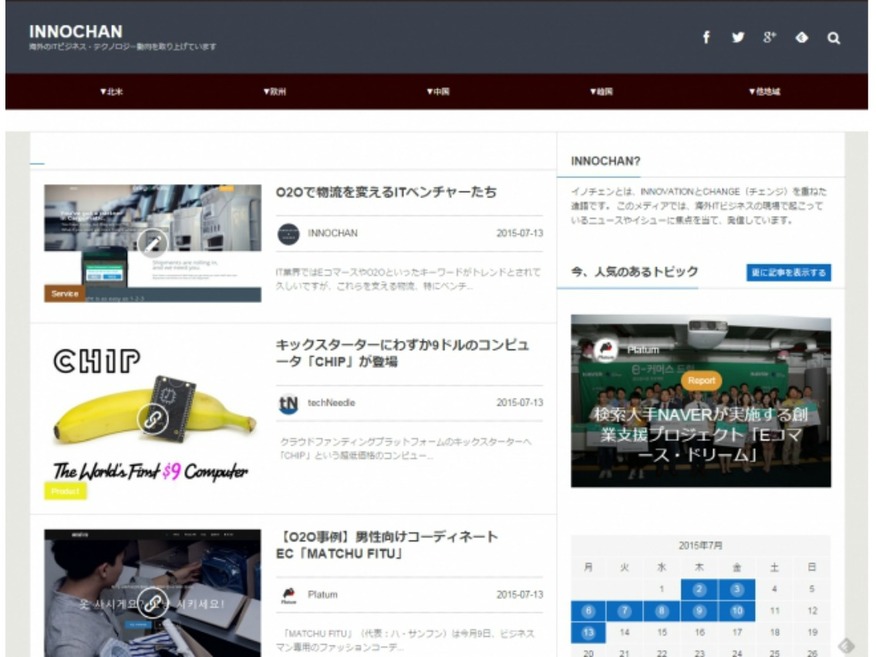Click the INNOCHAN author avatar
This screenshot has height=657, width=876.
pyautogui.click(x=288, y=234)
